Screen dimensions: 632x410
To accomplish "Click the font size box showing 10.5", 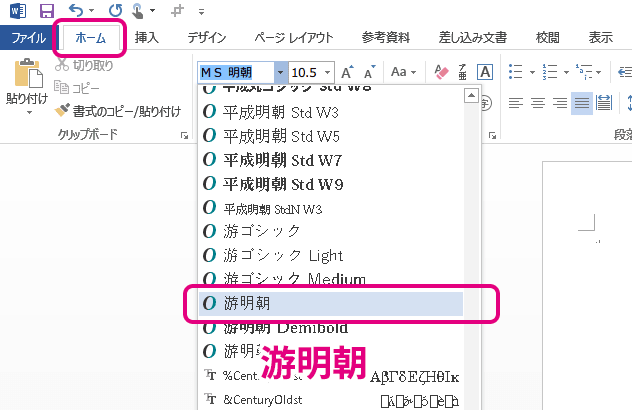I will pyautogui.click(x=305, y=73).
